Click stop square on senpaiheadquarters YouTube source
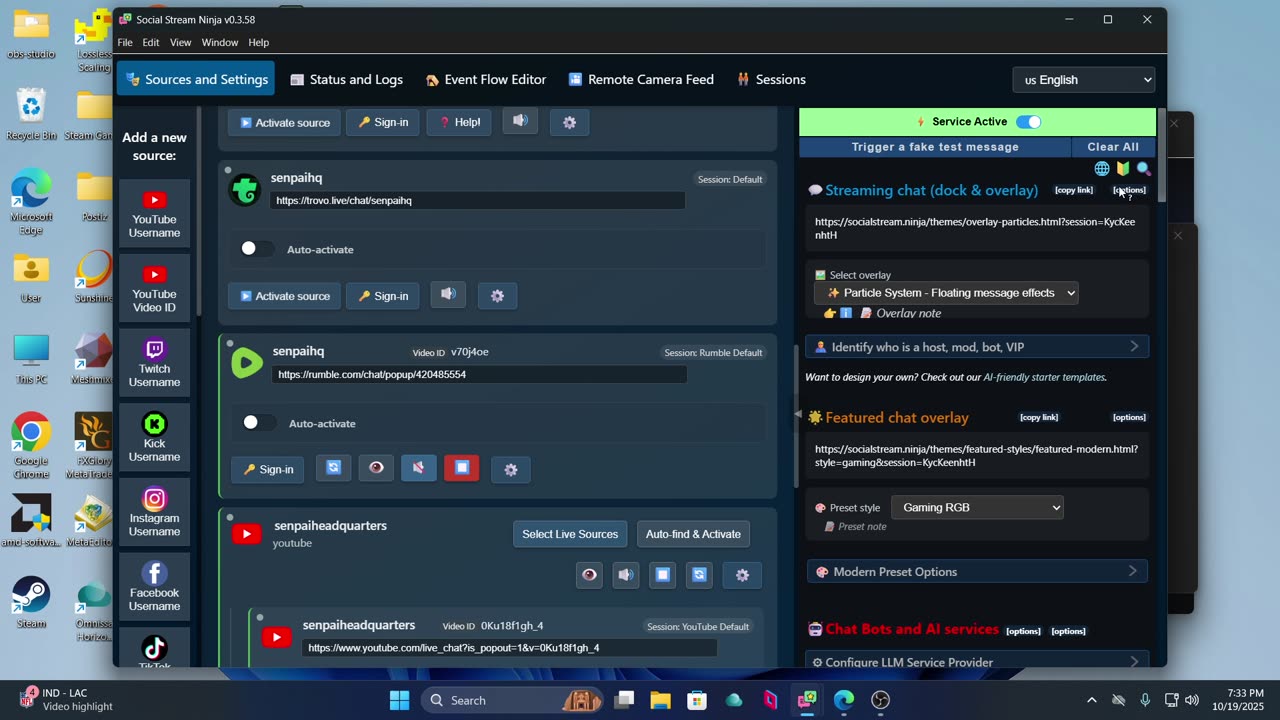This screenshot has width=1280, height=720. 662,575
